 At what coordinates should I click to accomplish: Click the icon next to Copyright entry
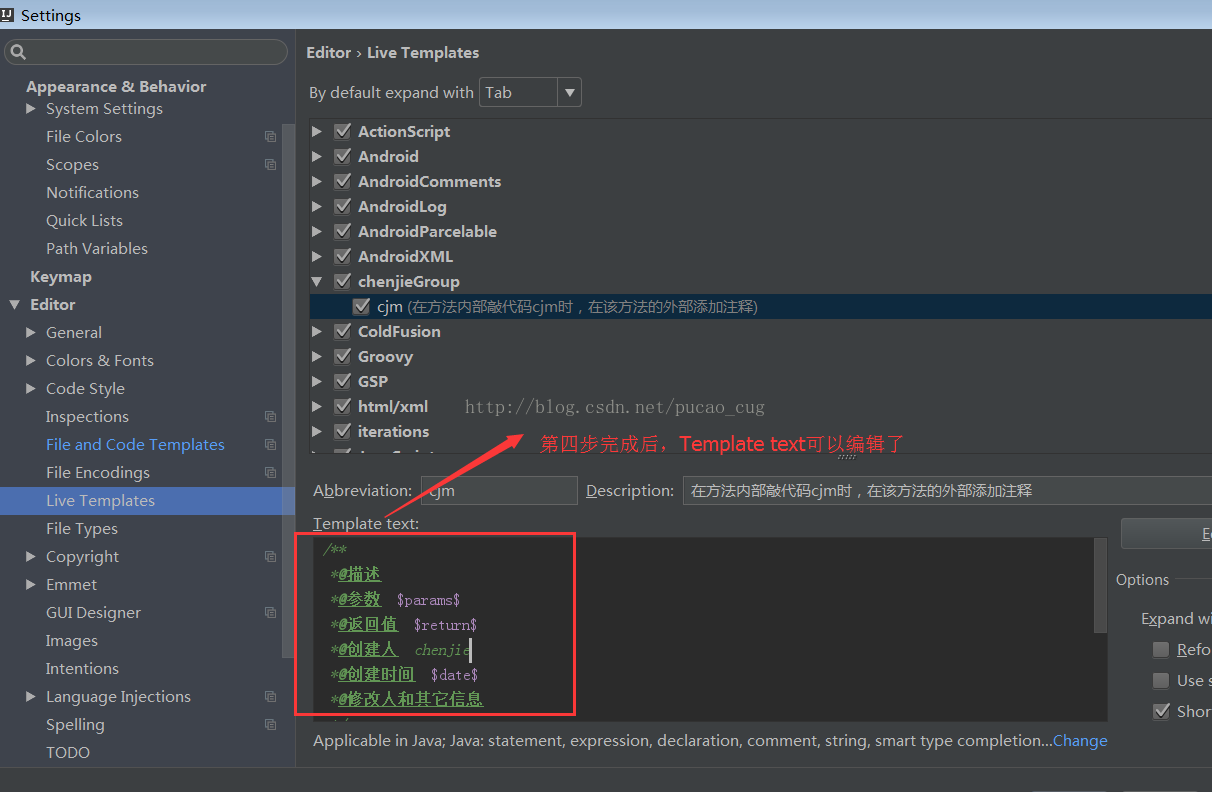click(270, 556)
